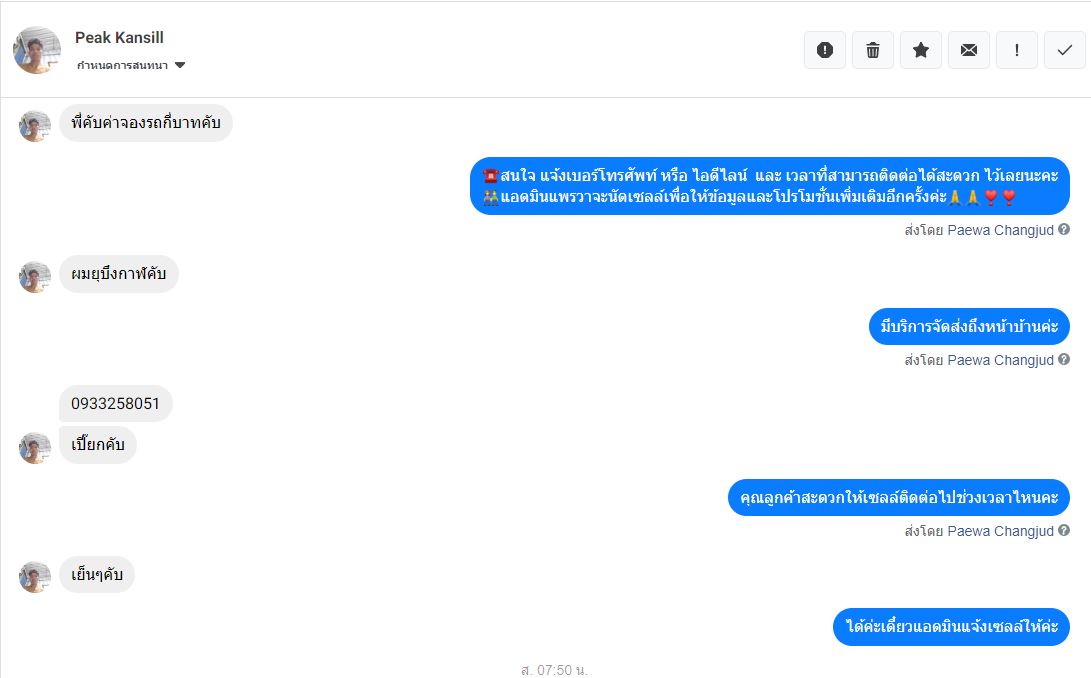1091x678 pixels.
Task: Click Peak Kansill header profile picture
Action: click(x=37, y=50)
